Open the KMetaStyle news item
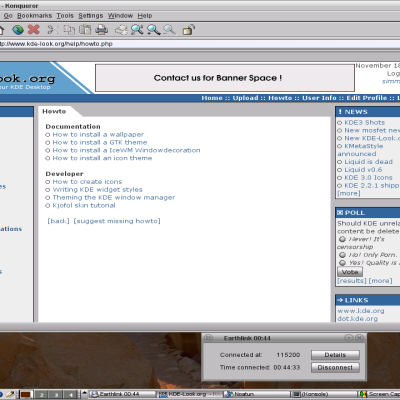Image resolution: width=400 pixels, height=400 pixels. tap(364, 146)
